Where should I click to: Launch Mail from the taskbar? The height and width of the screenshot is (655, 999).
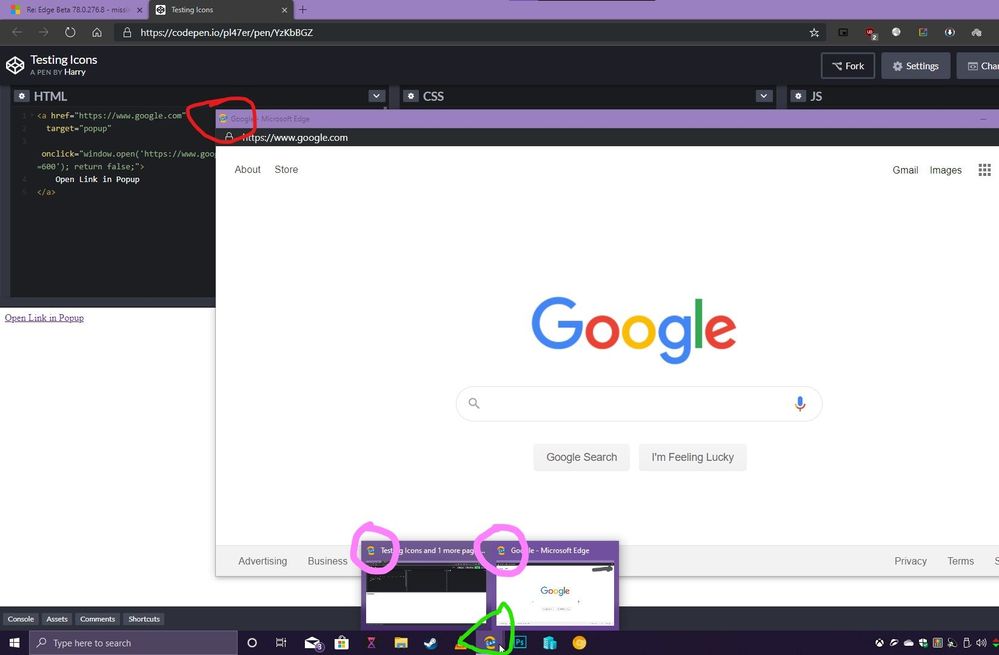313,643
